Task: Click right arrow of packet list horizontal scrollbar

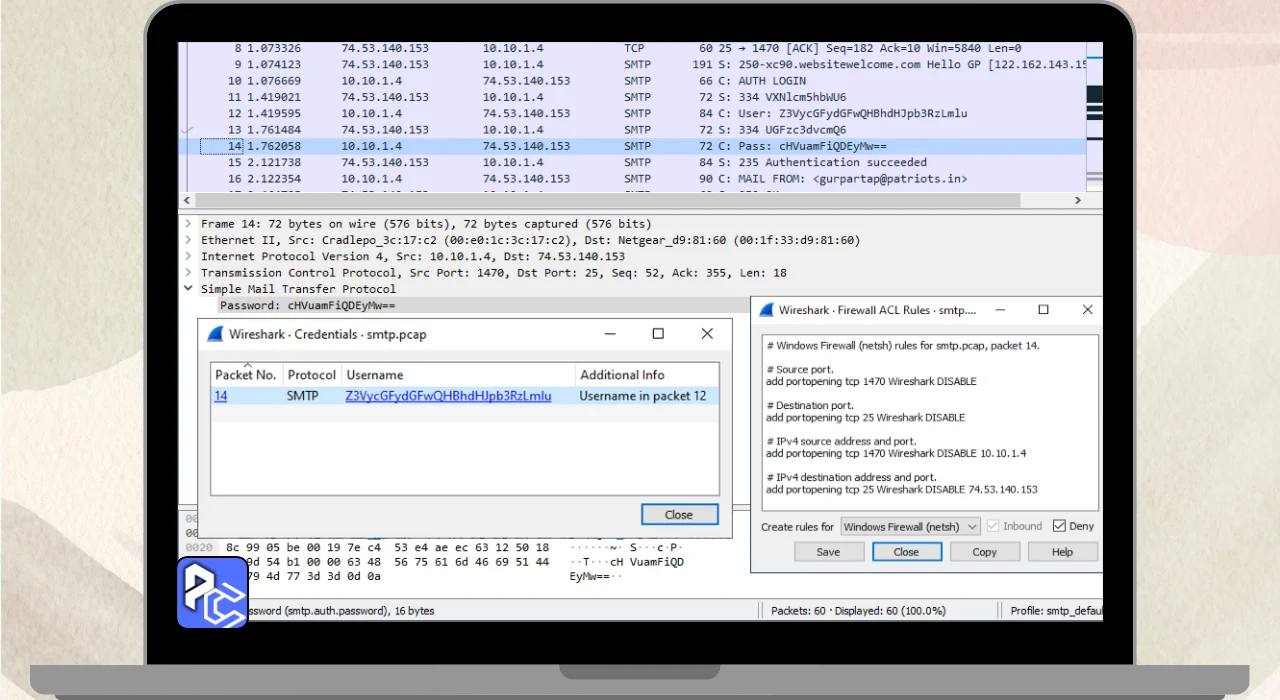Action: 1078,201
